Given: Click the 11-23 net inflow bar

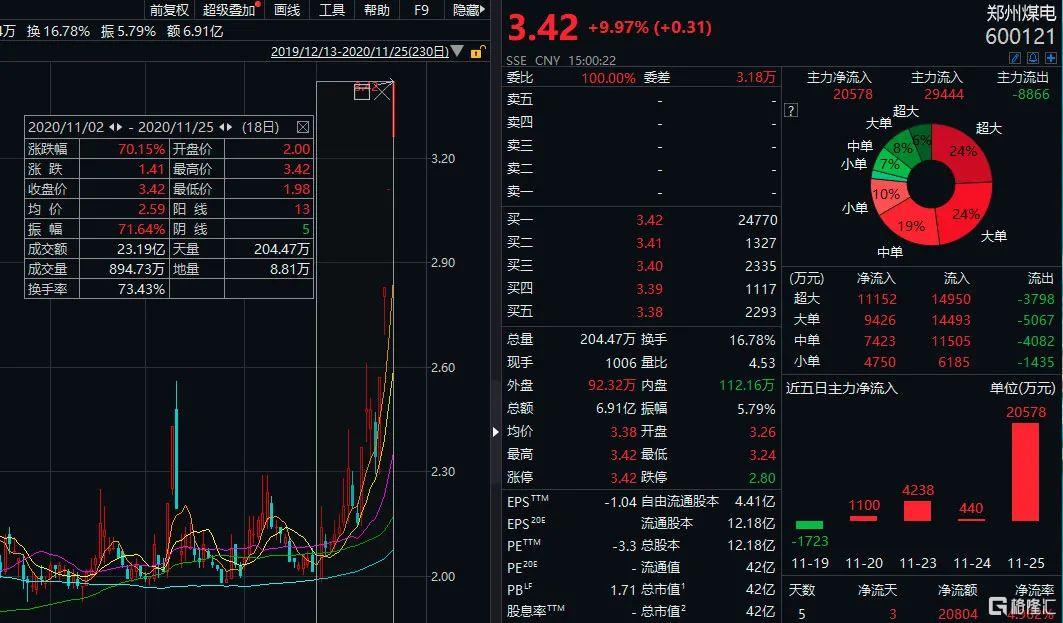Looking at the screenshot, I should pyautogui.click(x=917, y=511).
